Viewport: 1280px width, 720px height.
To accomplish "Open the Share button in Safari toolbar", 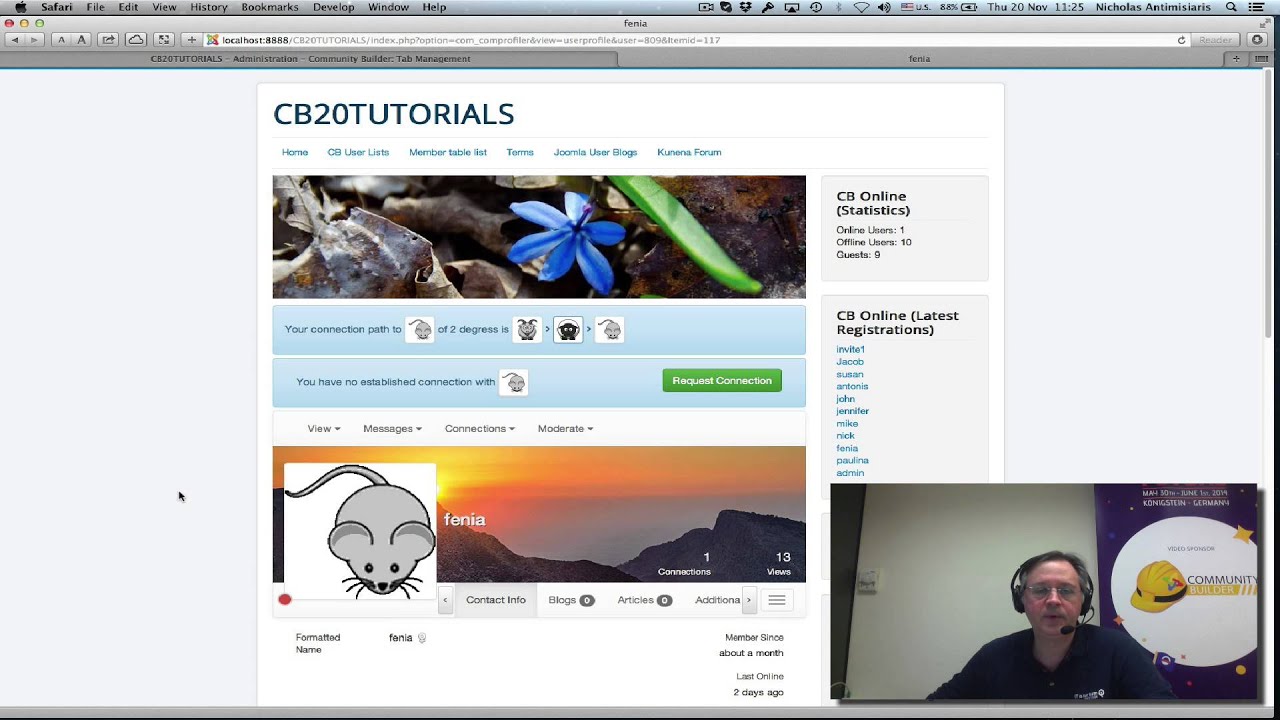I will click(108, 40).
